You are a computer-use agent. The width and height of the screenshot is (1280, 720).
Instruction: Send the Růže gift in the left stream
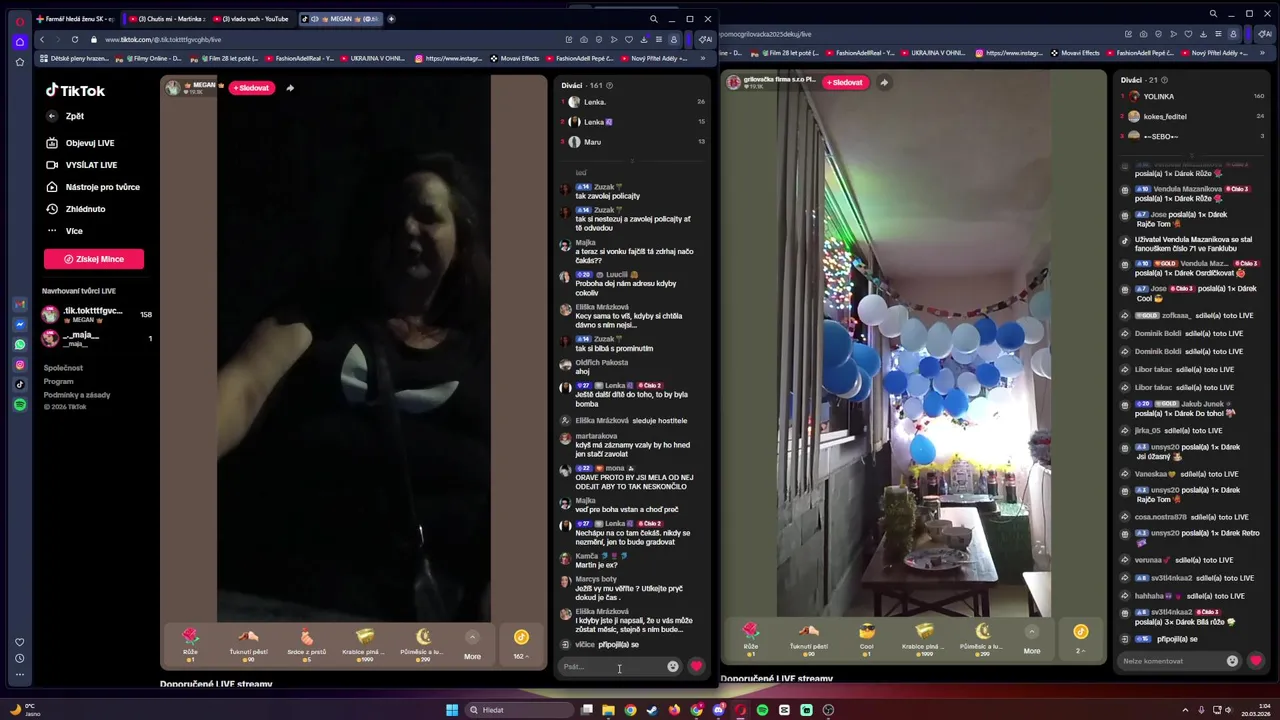pyautogui.click(x=190, y=643)
